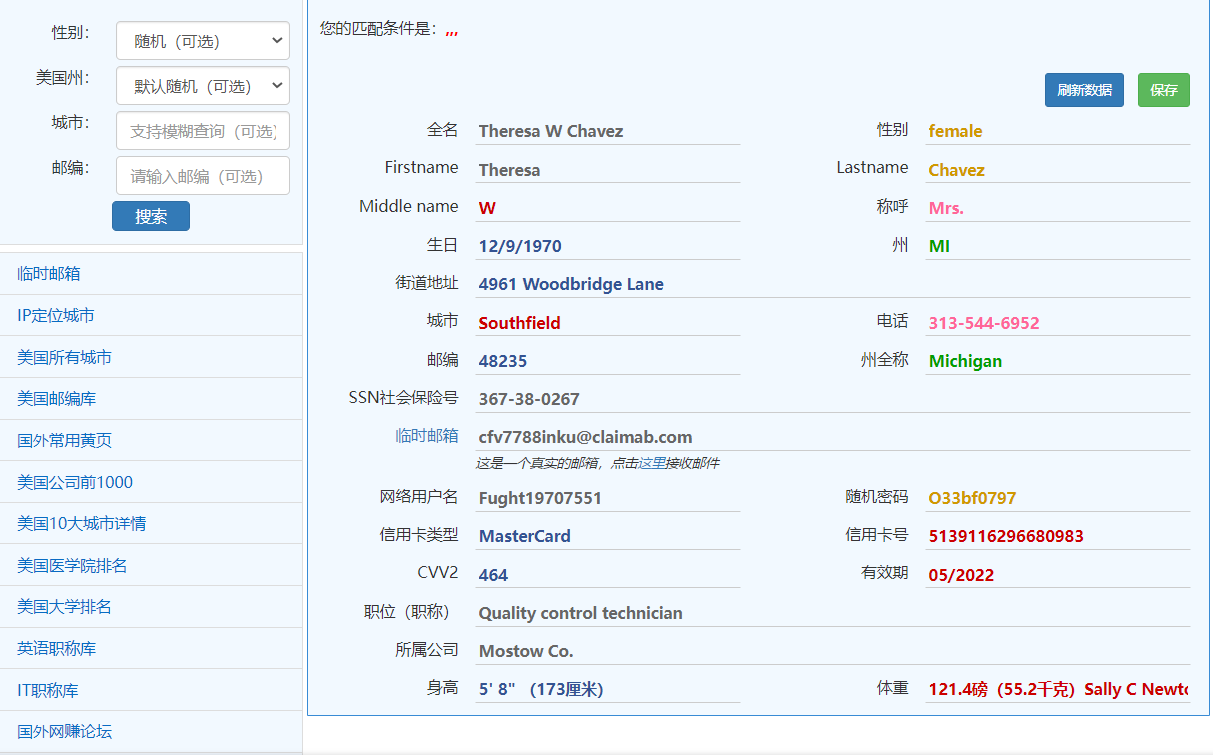Click the card type field MasterCard
This screenshot has width=1213, height=755.
pyautogui.click(x=607, y=536)
